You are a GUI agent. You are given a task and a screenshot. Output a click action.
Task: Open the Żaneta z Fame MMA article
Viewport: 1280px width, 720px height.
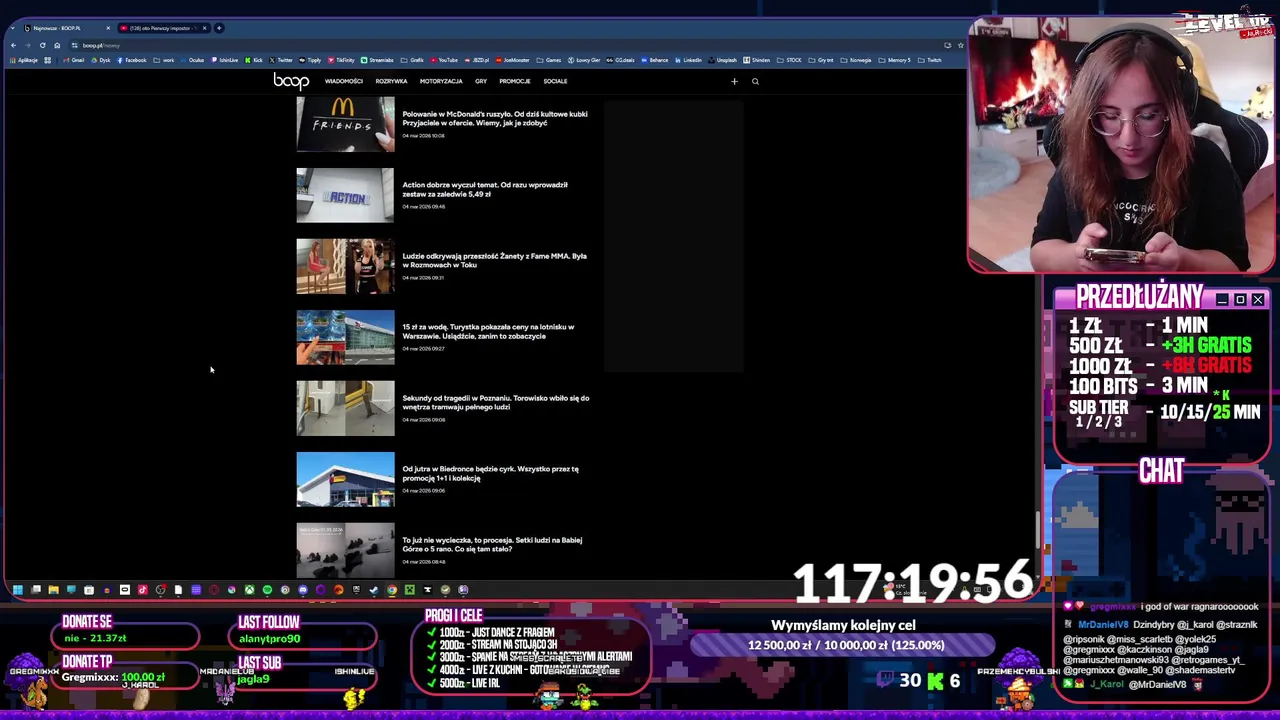(494, 260)
